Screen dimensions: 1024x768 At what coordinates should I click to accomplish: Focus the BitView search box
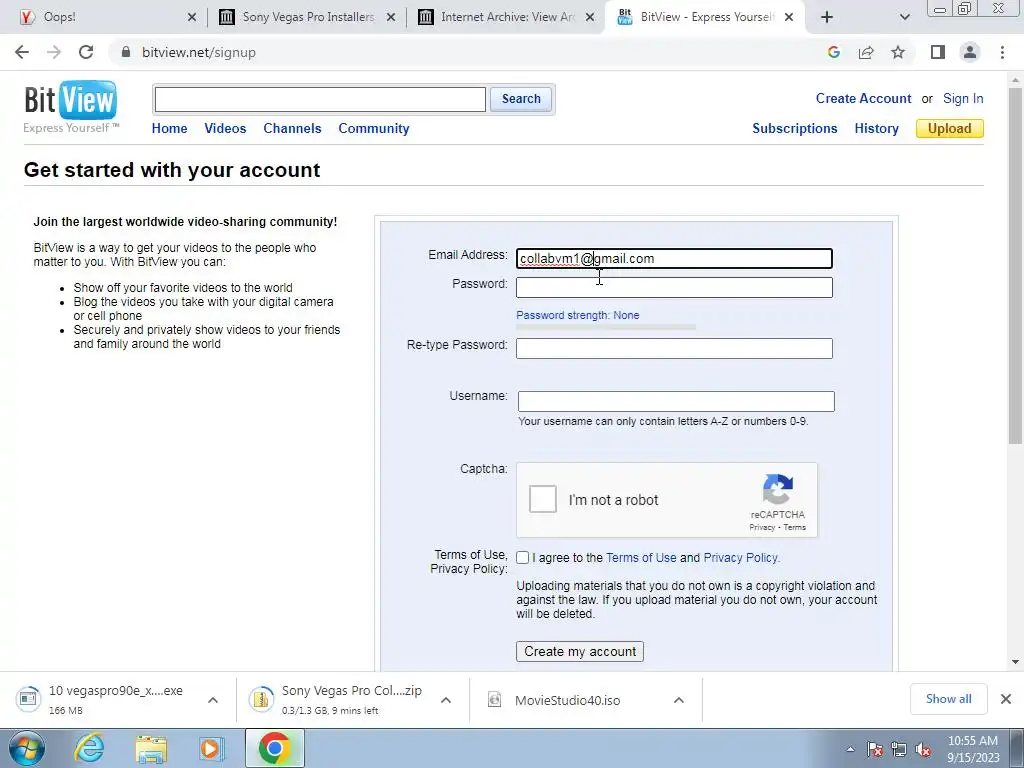click(320, 99)
